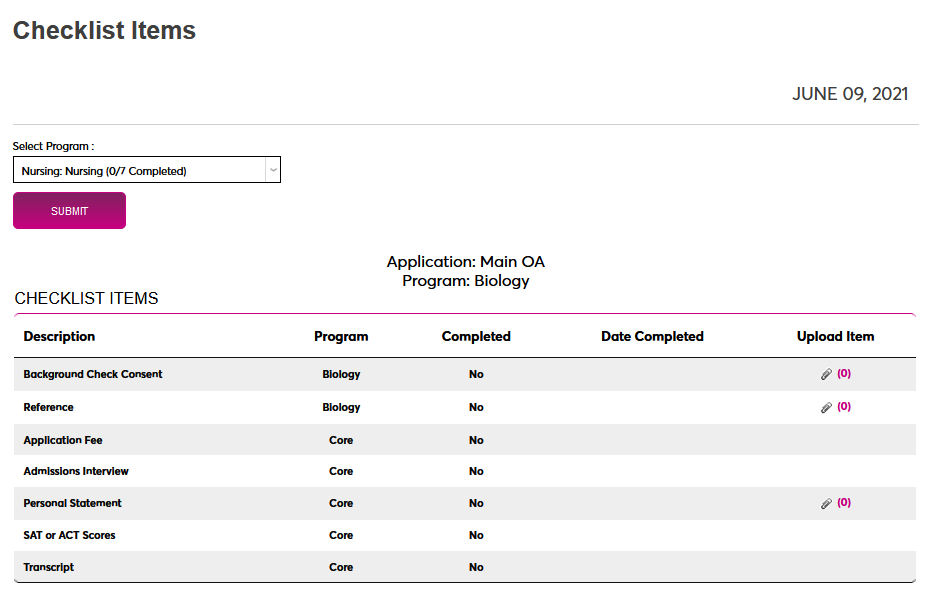Viewport: 936px width, 605px height.
Task: Open the (0) upload count for Personal Statement
Action: [844, 503]
